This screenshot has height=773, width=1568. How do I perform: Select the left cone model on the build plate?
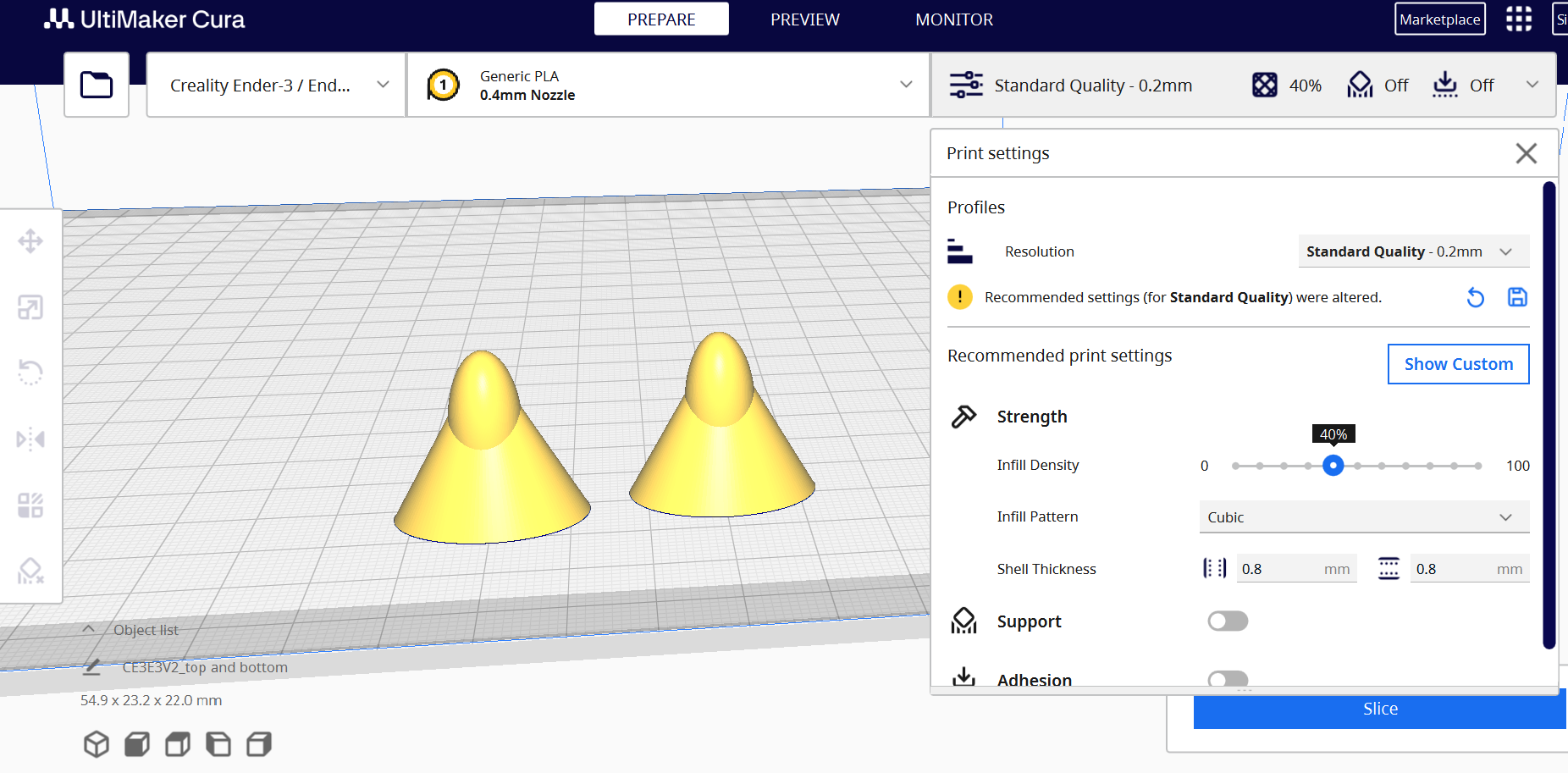pyautogui.click(x=491, y=457)
